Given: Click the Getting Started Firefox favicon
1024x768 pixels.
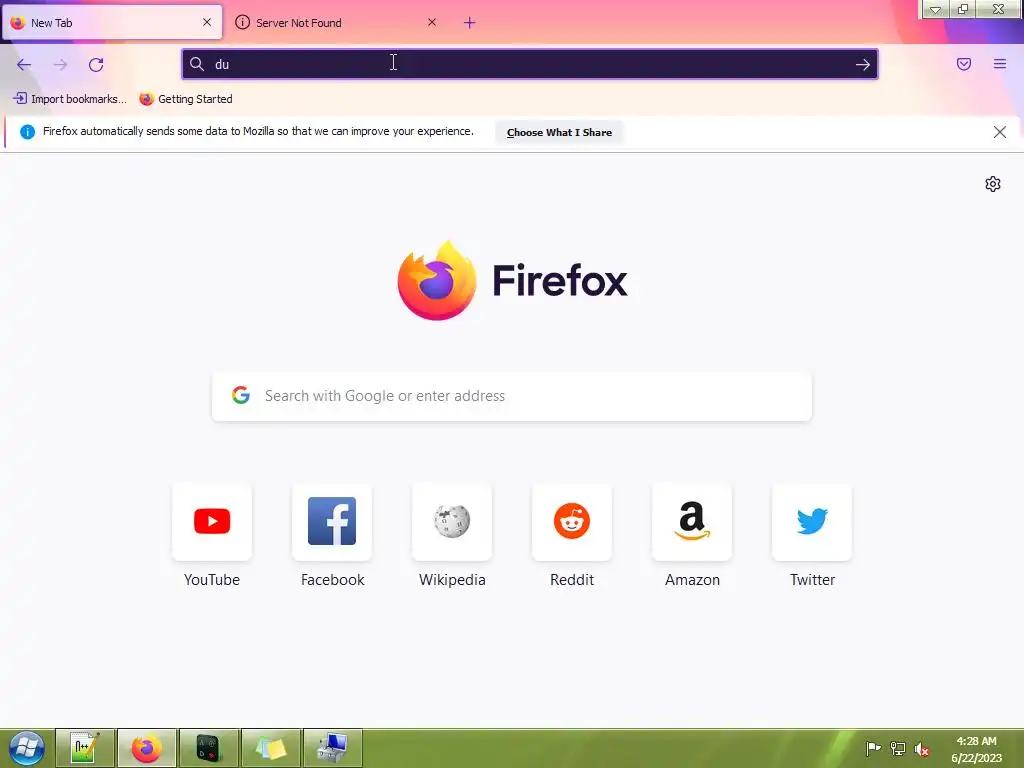Looking at the screenshot, I should coord(146,99).
